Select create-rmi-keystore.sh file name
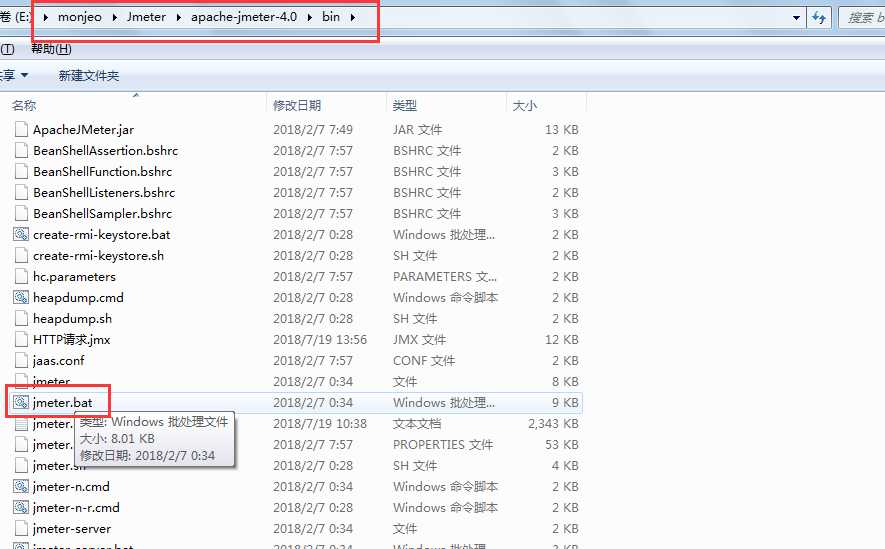 click(99, 256)
